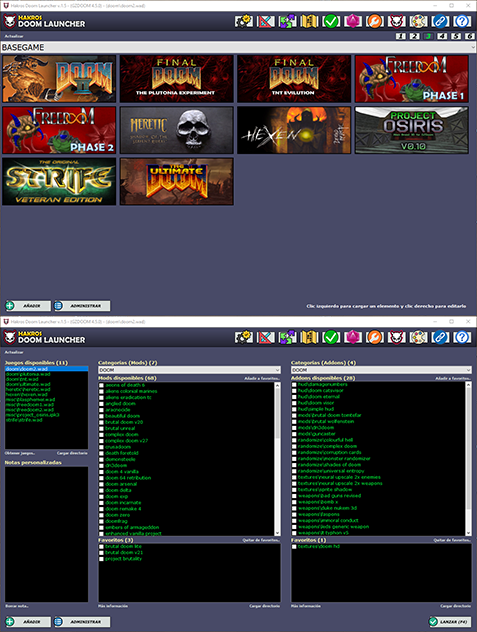Tick the 'aeons of death 6' mod checkbox
This screenshot has width=477, height=632.
(102, 385)
